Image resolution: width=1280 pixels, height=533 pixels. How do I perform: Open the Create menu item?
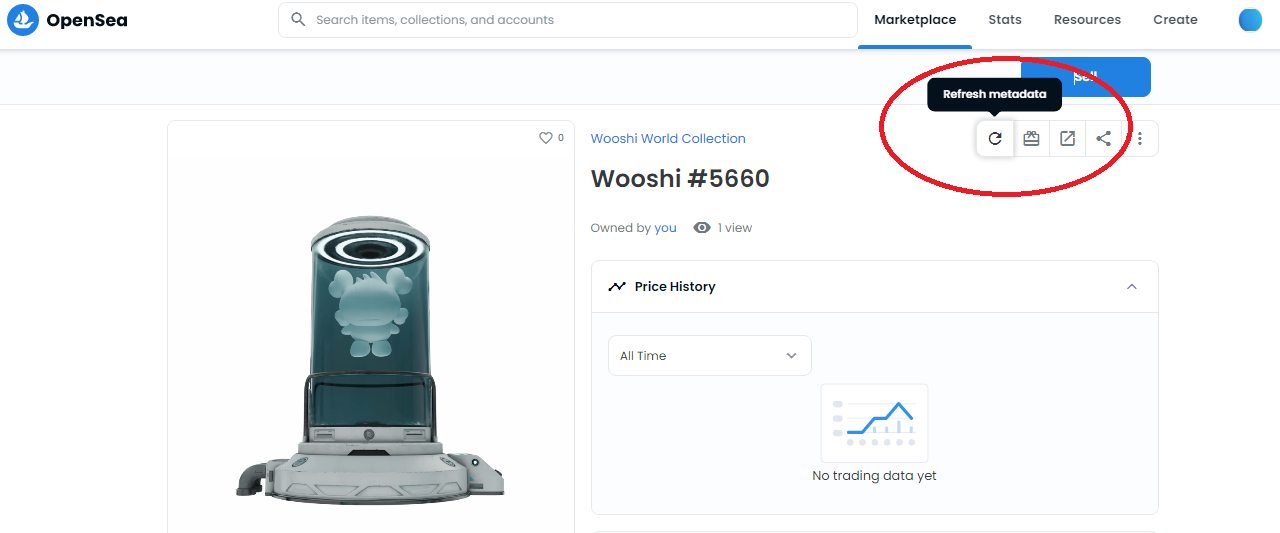point(1175,20)
